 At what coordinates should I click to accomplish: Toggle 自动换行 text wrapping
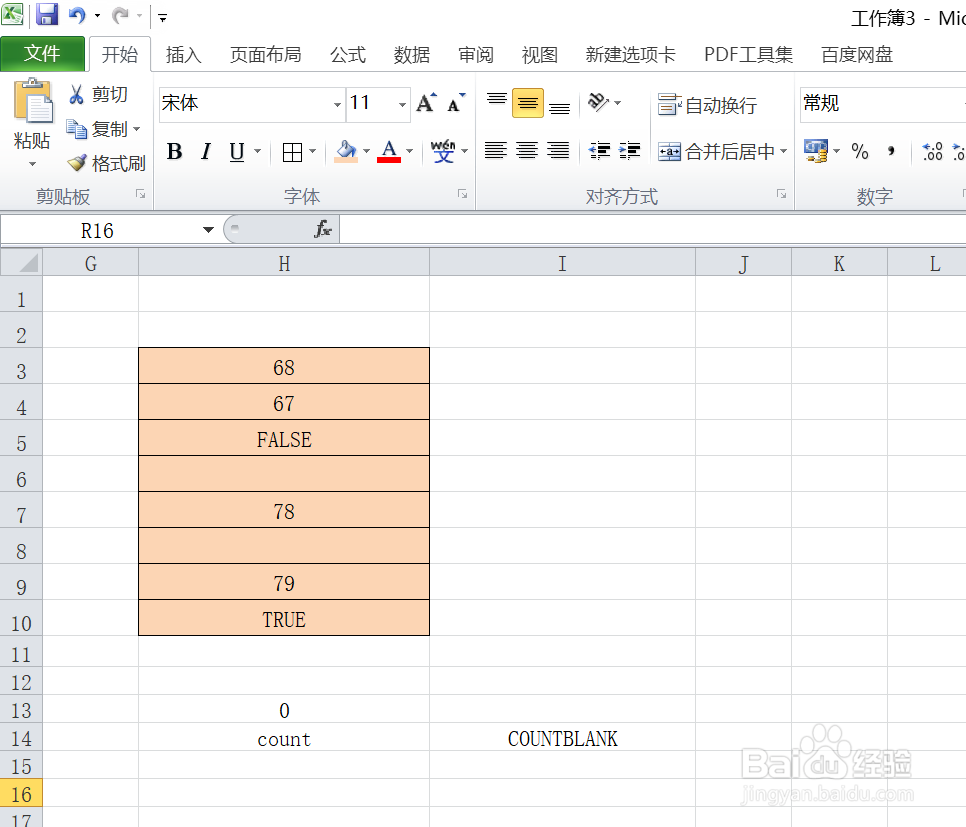pyautogui.click(x=710, y=103)
